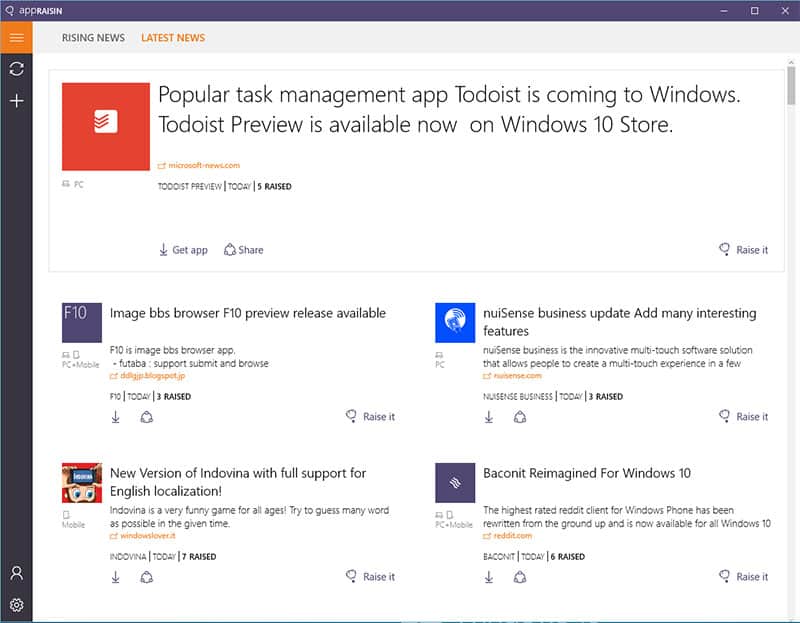Open the microsoft-news.com link
The width and height of the screenshot is (800, 623).
click(199, 165)
